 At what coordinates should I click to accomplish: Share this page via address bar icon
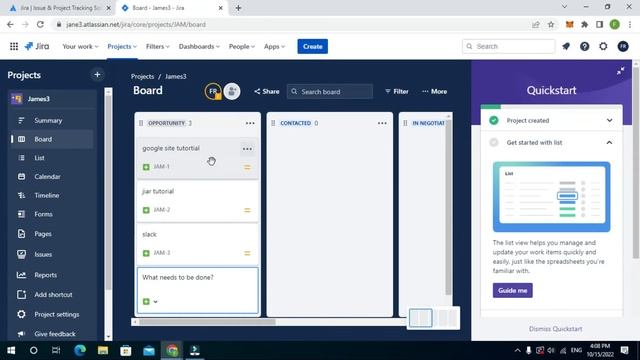(x=536, y=24)
